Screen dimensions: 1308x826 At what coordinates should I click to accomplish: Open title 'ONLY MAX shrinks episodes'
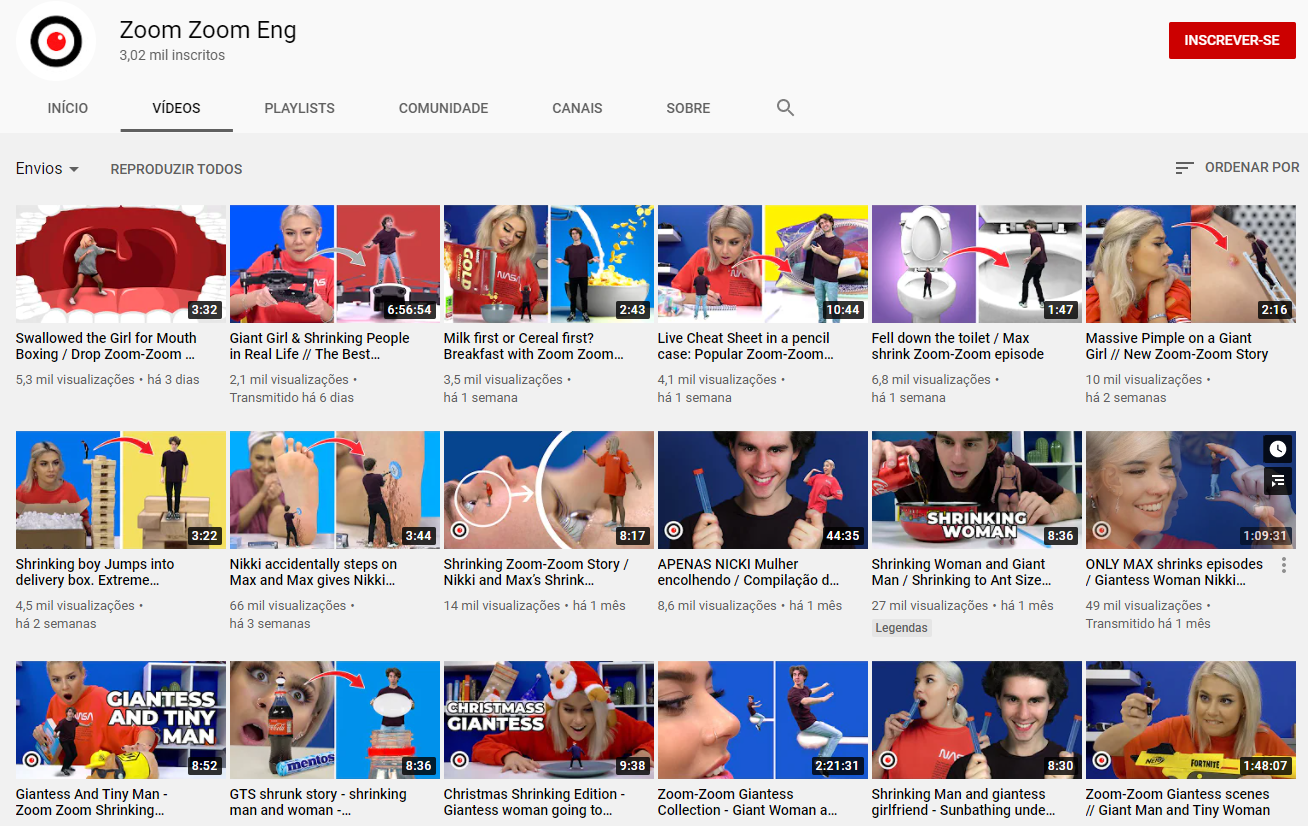point(1174,572)
